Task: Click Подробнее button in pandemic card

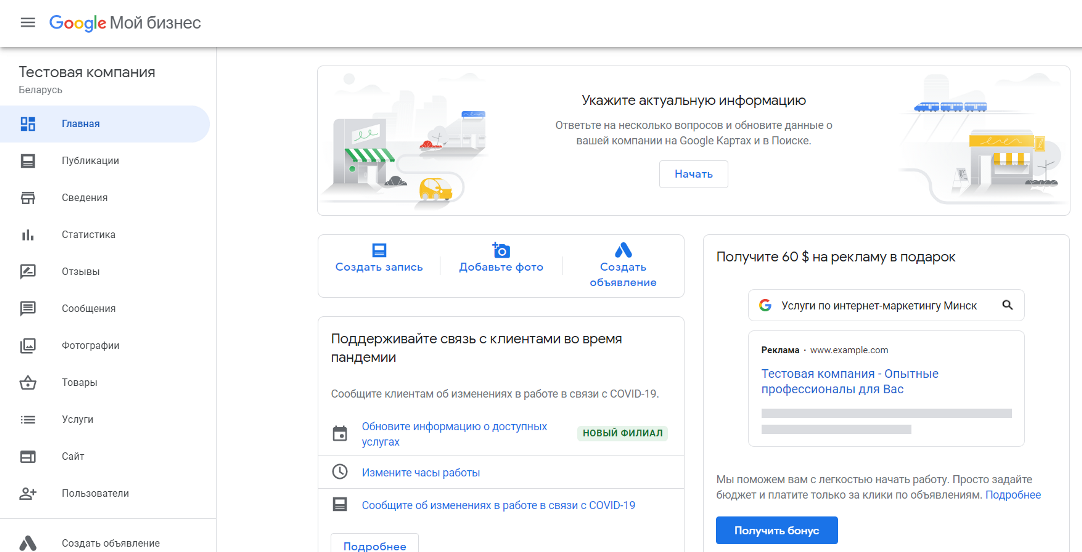Action: click(375, 544)
